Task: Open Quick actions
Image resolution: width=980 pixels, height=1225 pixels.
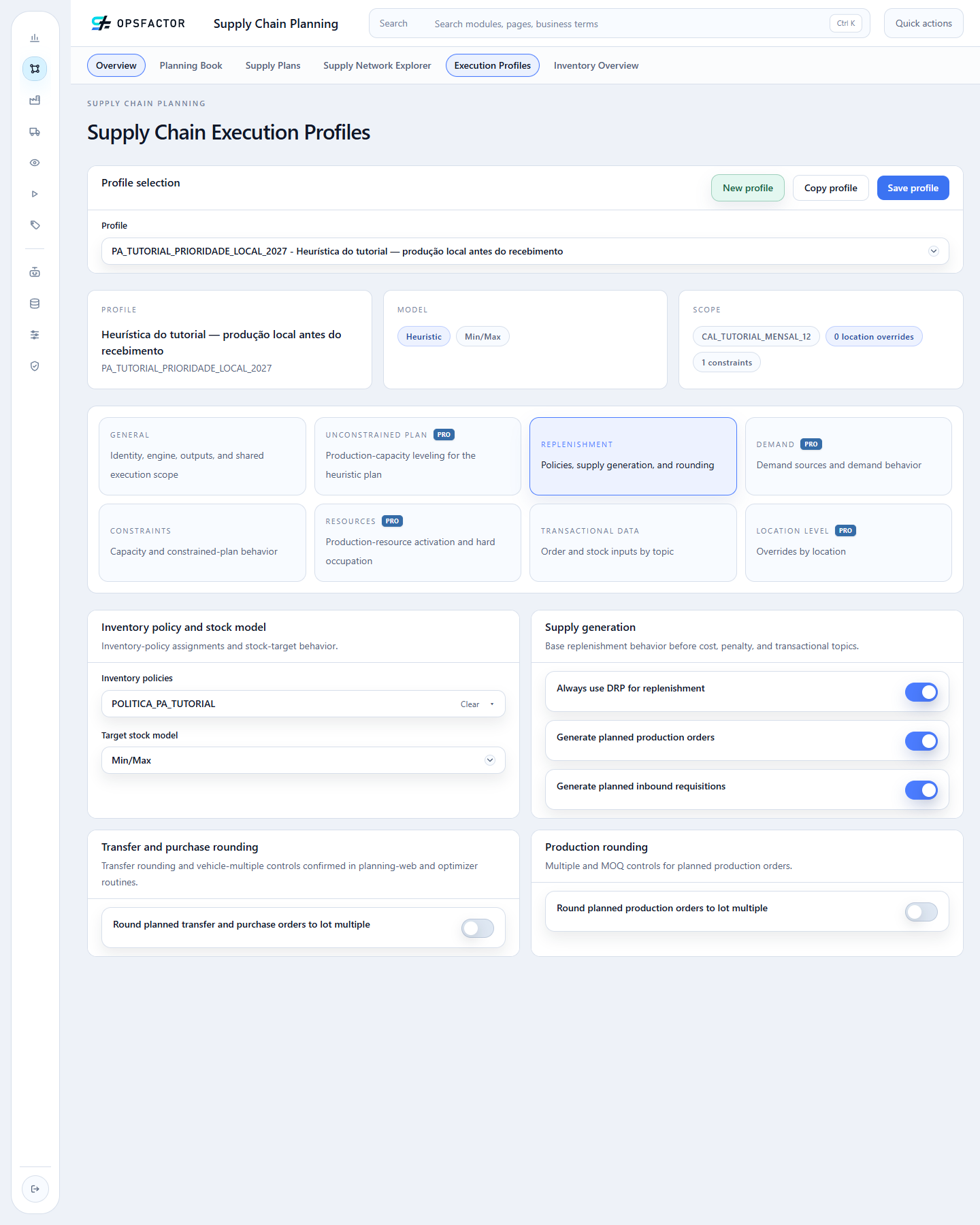Action: pyautogui.click(x=924, y=23)
